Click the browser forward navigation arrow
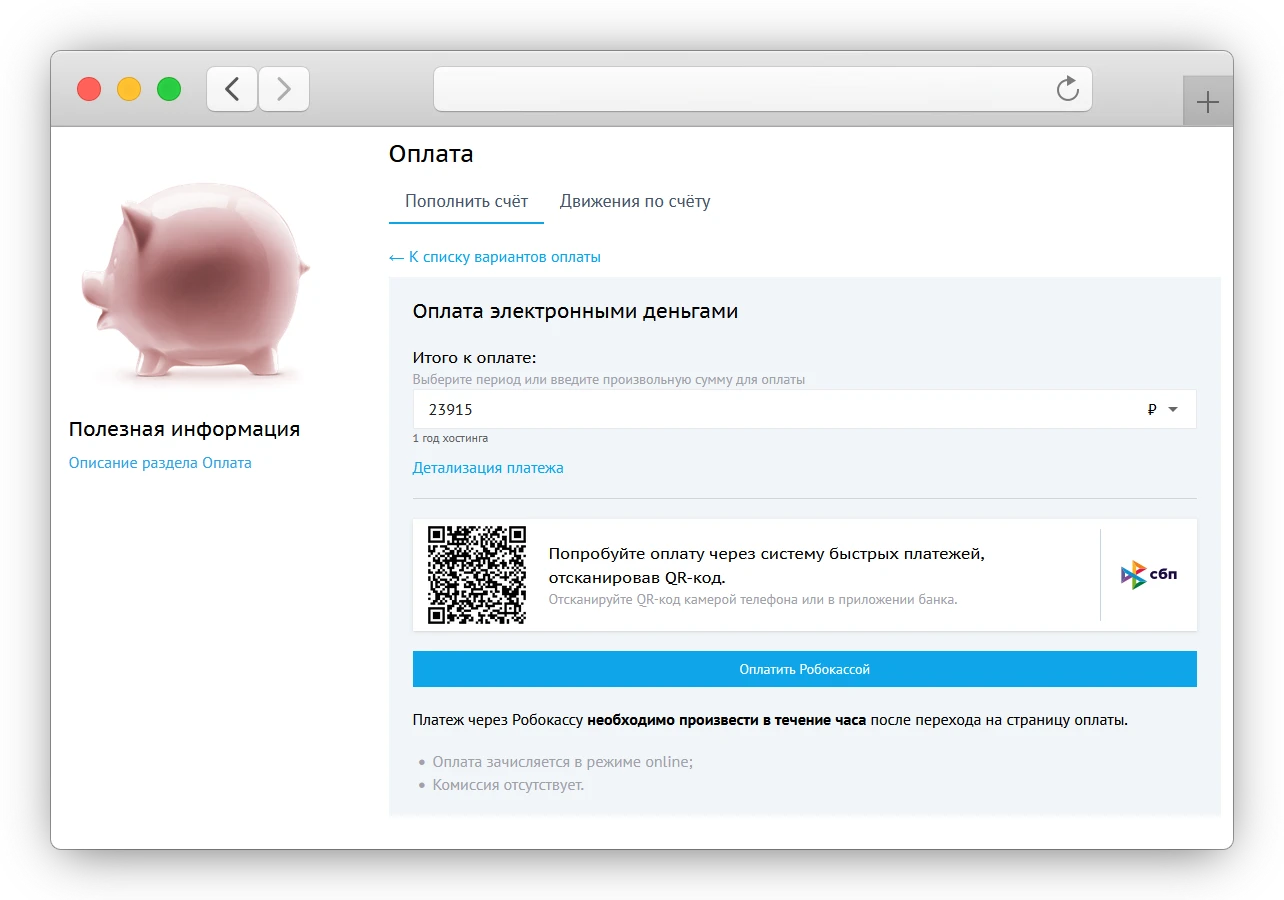The width and height of the screenshot is (1284, 900). (284, 89)
